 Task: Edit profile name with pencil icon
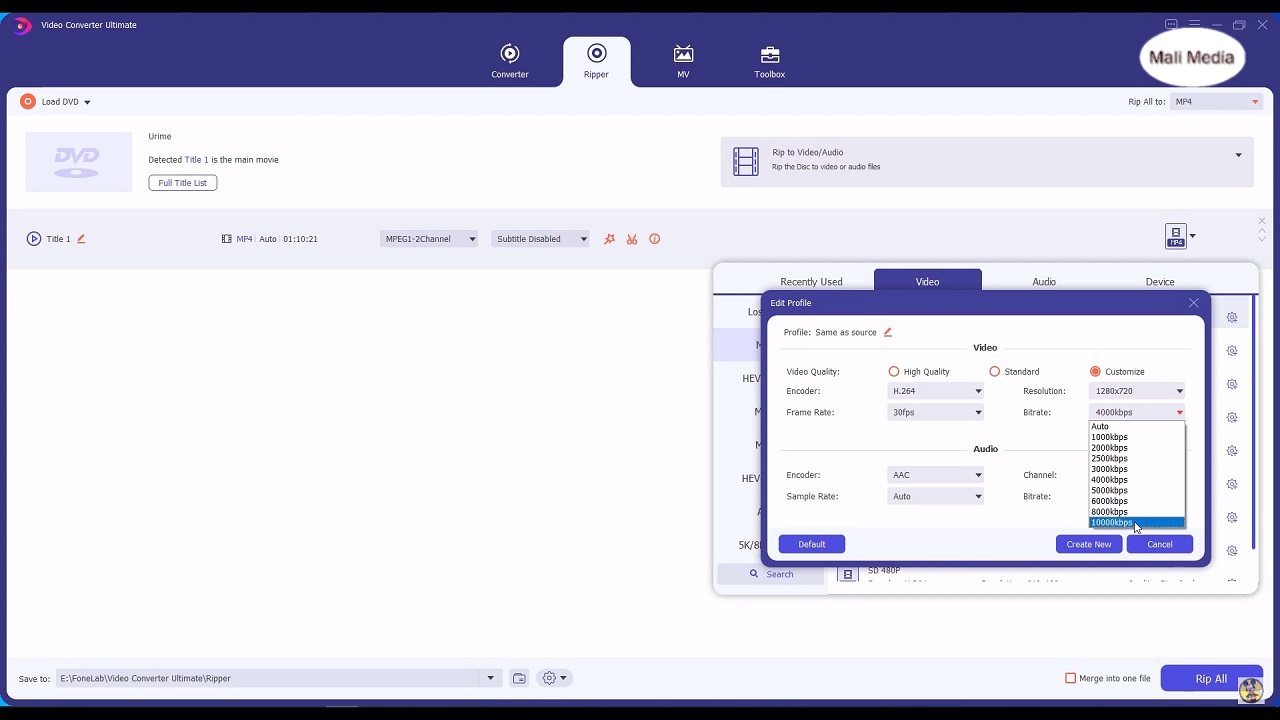click(887, 332)
